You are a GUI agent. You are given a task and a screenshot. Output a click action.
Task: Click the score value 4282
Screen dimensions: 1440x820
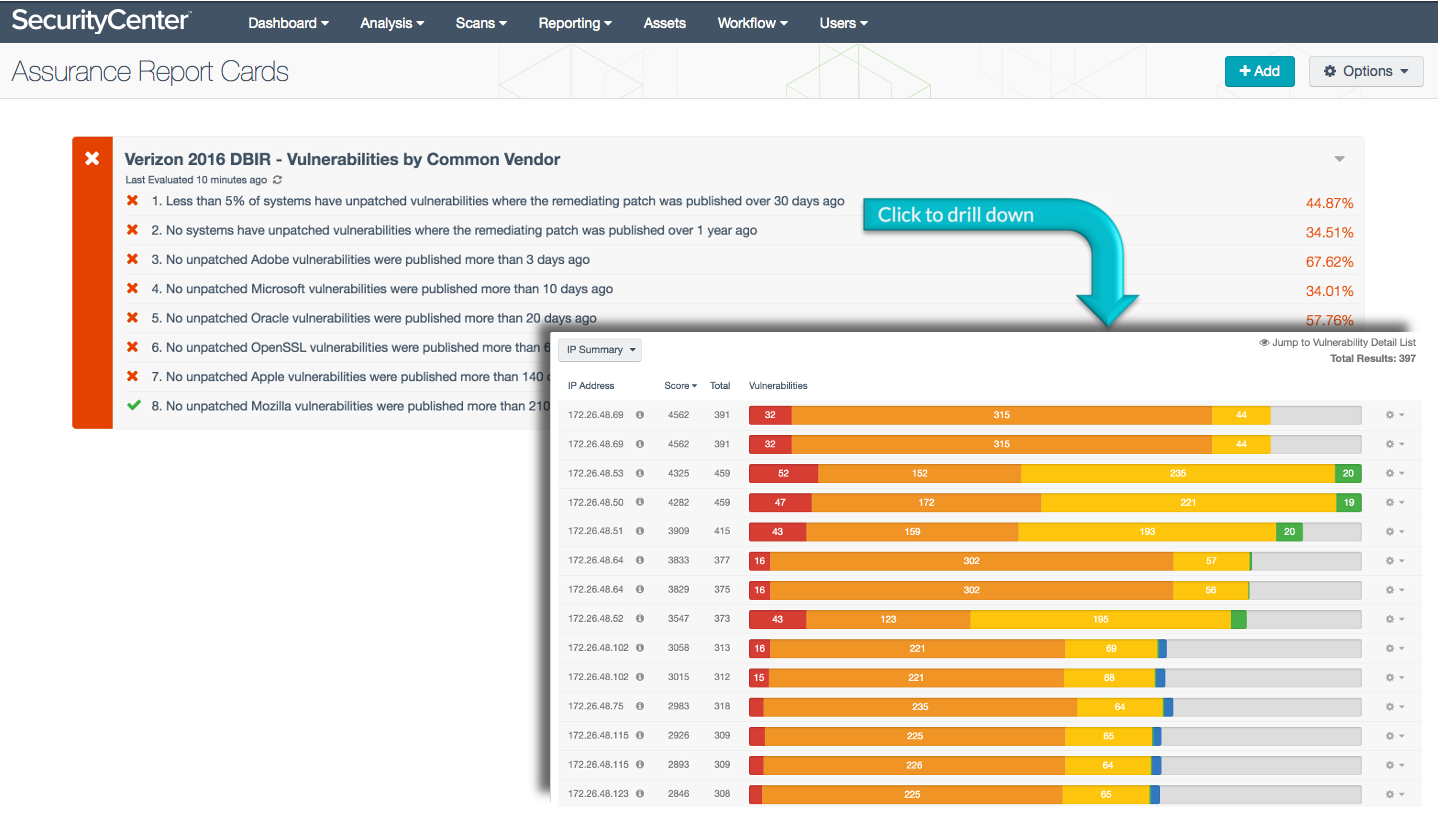pyautogui.click(x=679, y=502)
